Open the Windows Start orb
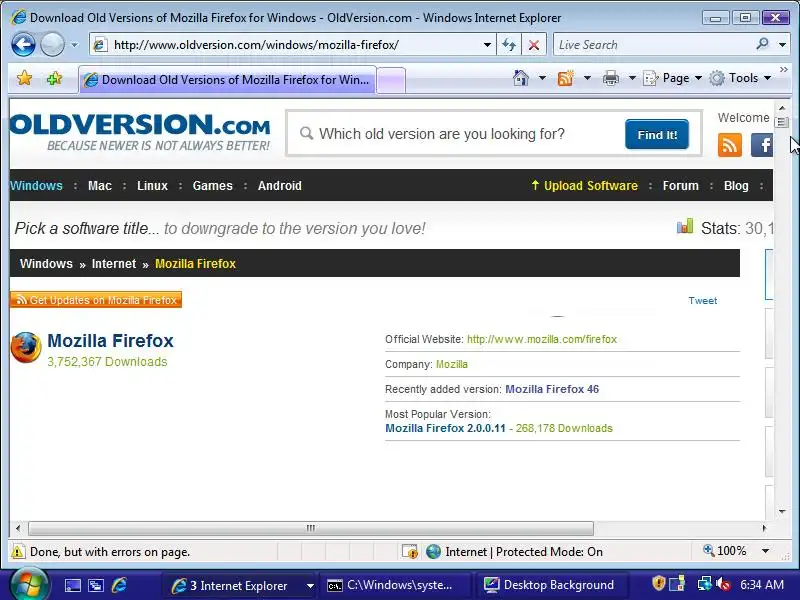800x600 pixels. (x=29, y=585)
